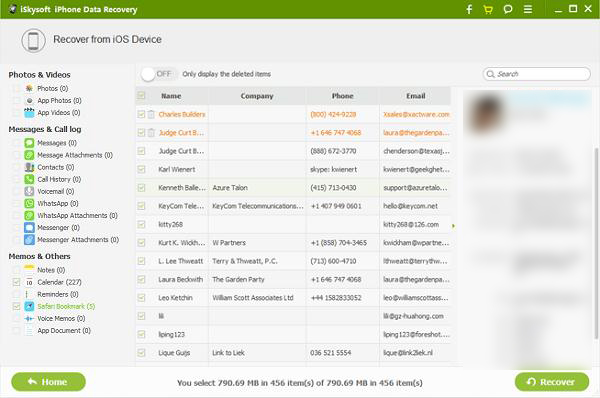Uncheck the Safari Bookmark checkbox
Image resolution: width=600 pixels, height=398 pixels.
point(16,306)
